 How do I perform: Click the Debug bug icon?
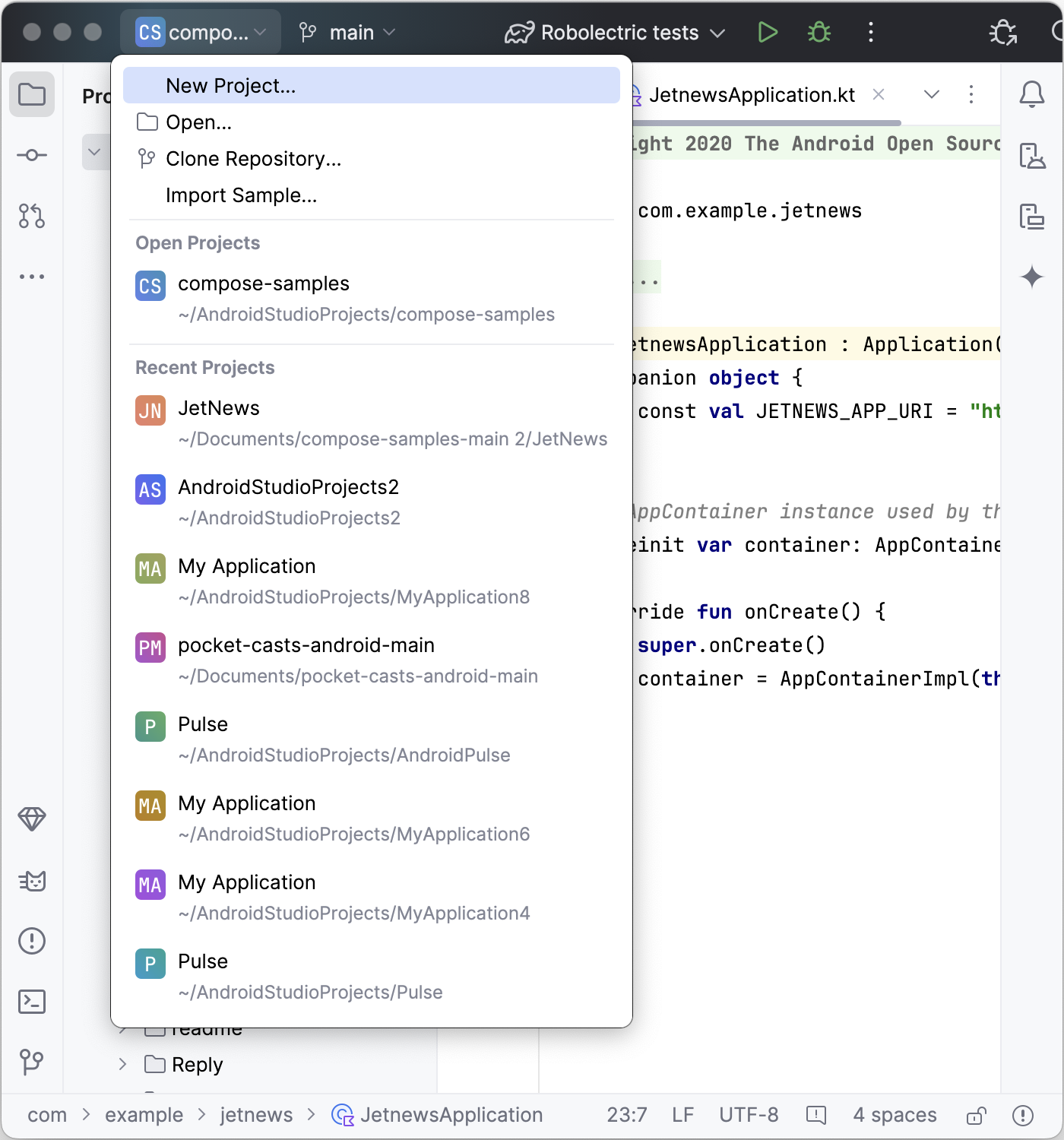point(819,33)
